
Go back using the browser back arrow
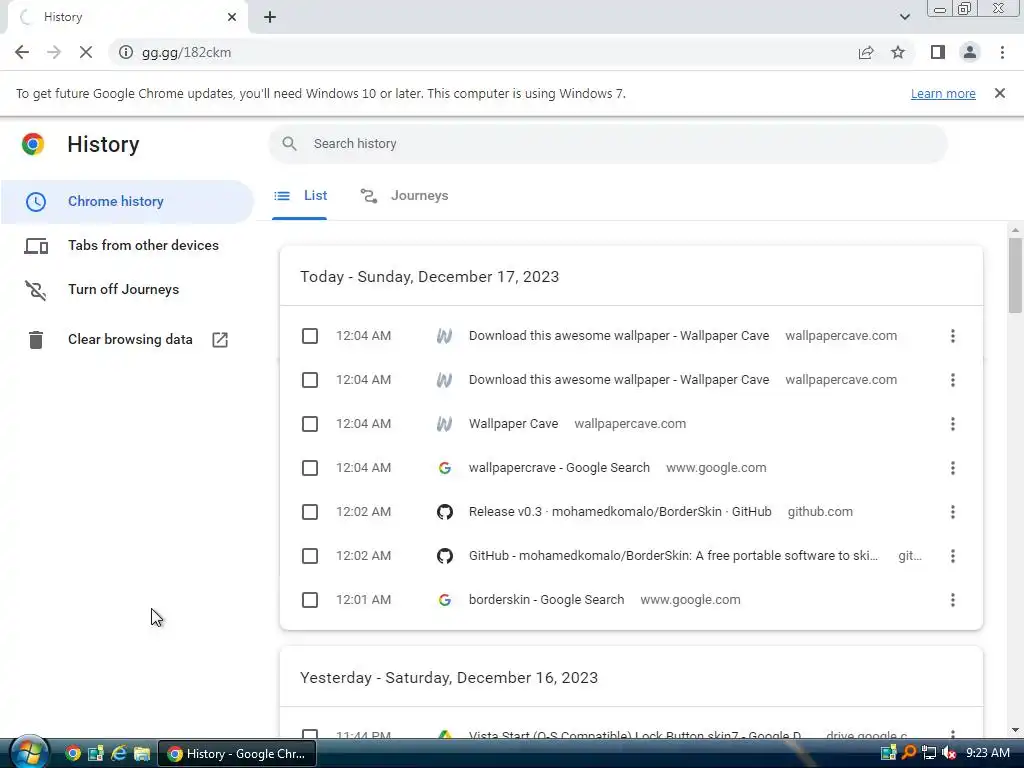click(22, 52)
